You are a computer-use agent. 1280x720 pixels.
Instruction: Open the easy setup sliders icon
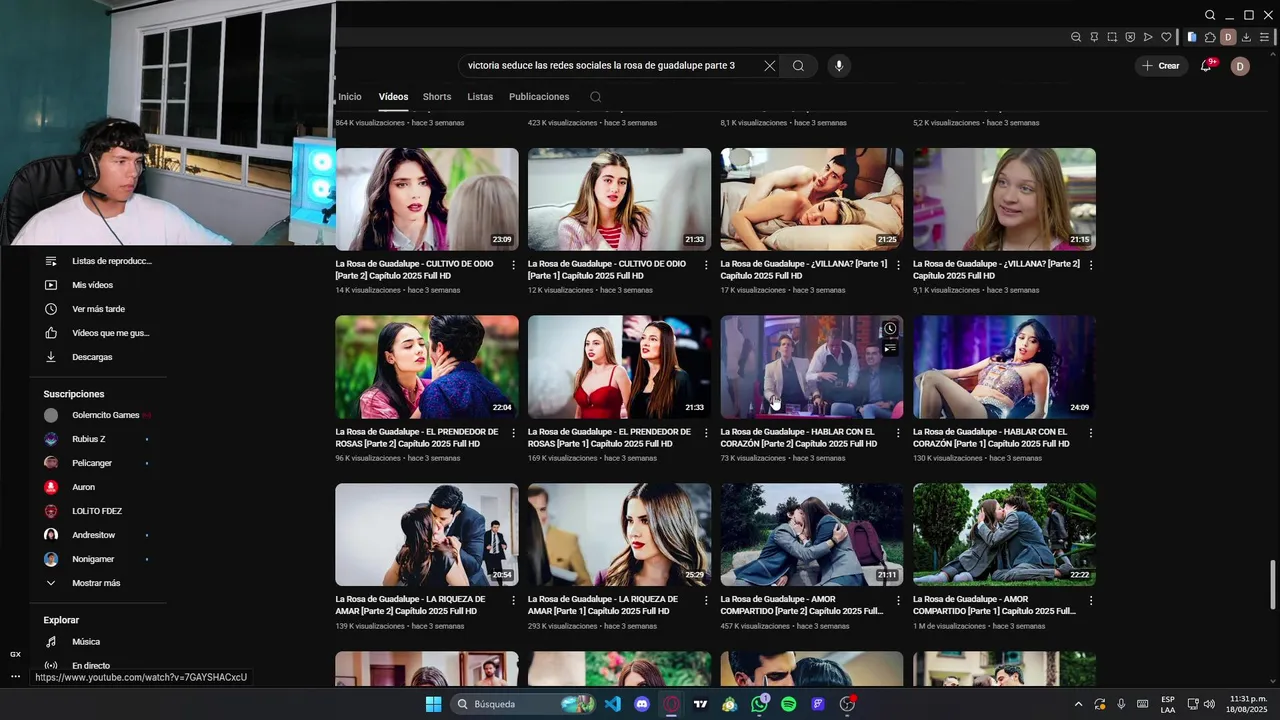(x=1264, y=37)
